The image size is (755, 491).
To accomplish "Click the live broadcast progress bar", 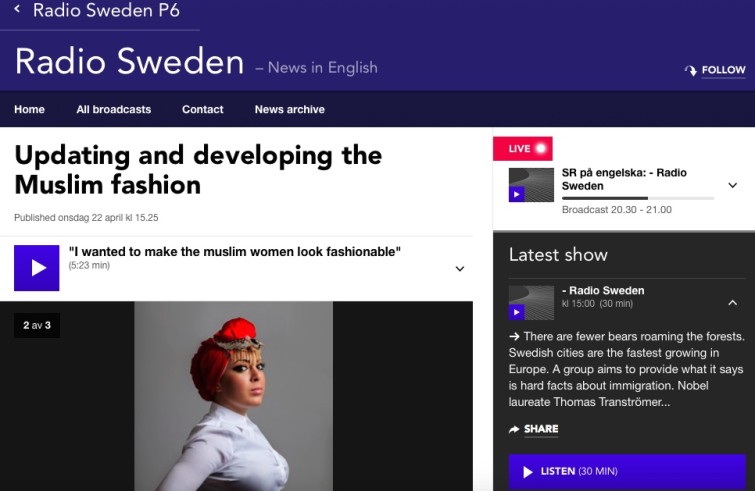I will click(x=638, y=198).
